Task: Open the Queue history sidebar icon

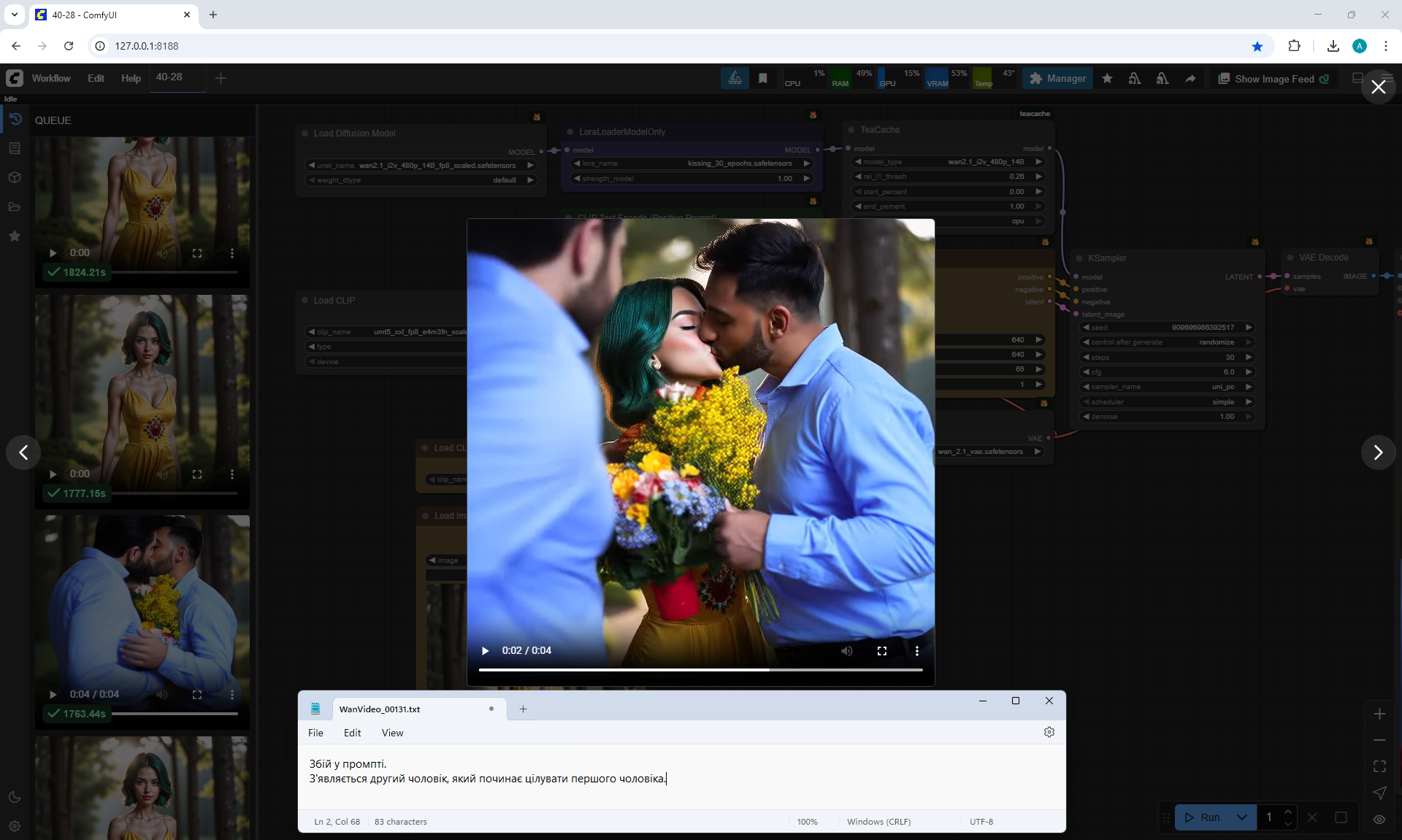Action: 15,119
